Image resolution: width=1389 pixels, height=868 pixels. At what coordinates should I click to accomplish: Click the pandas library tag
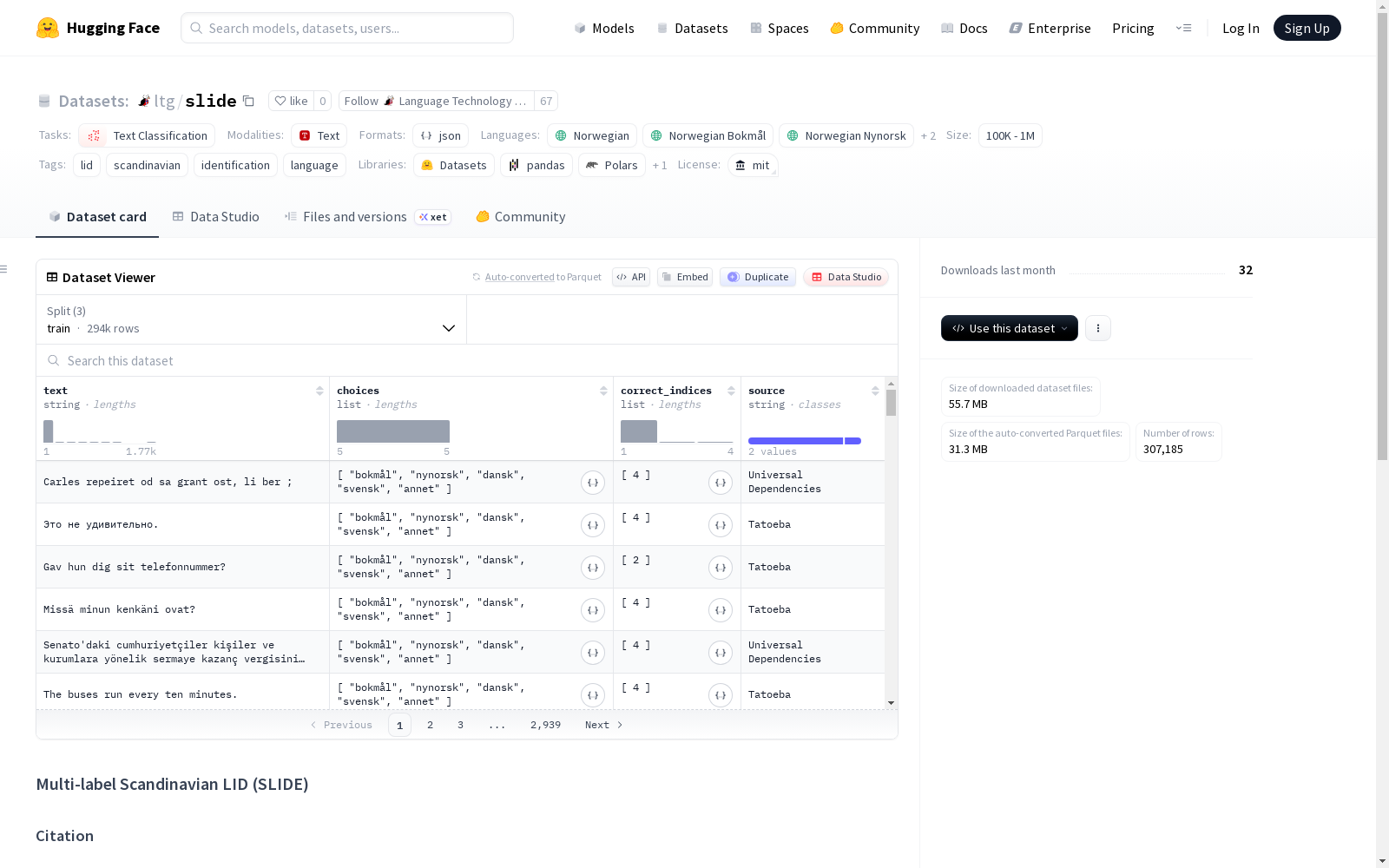pos(537,165)
